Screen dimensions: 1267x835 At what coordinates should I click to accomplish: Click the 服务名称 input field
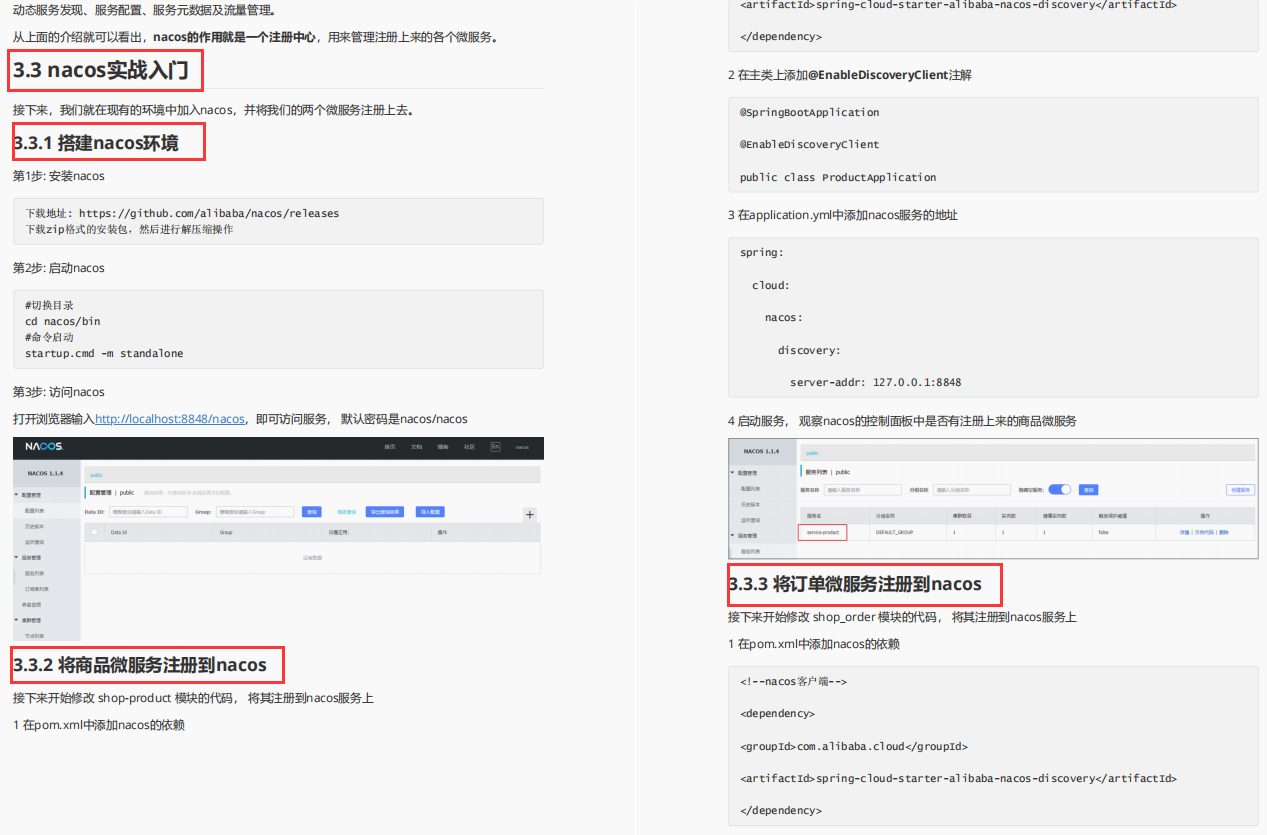(863, 490)
